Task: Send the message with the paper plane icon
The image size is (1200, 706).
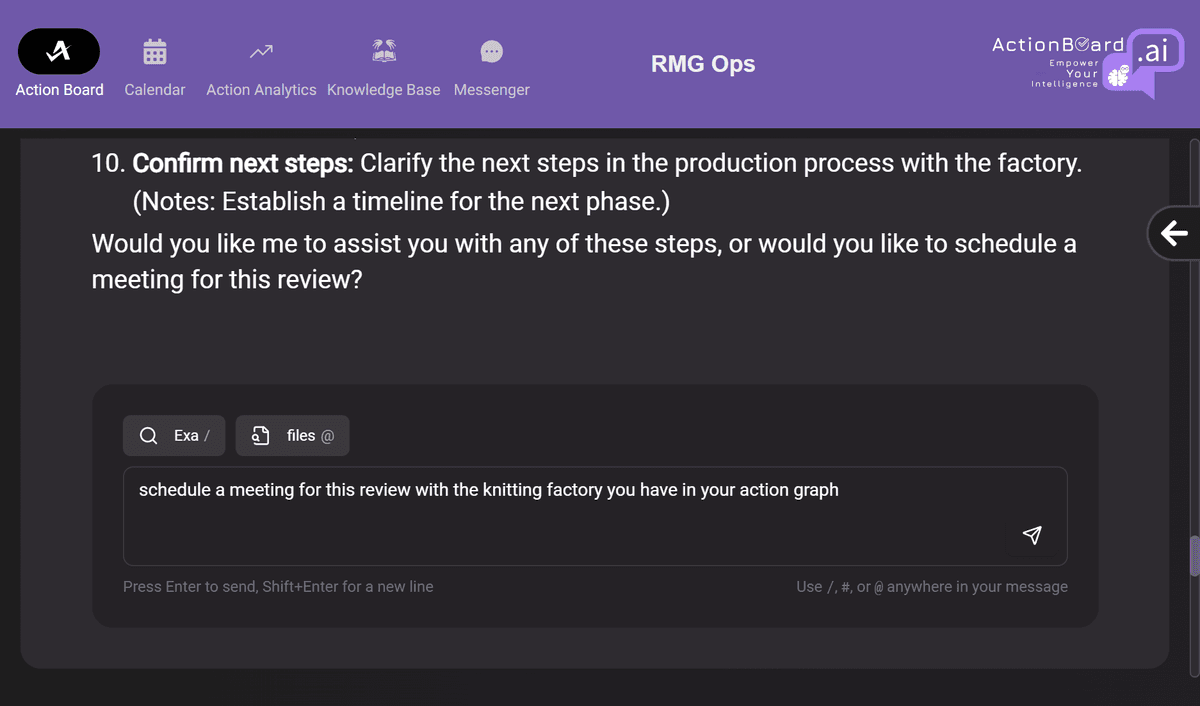Action: (x=1032, y=535)
